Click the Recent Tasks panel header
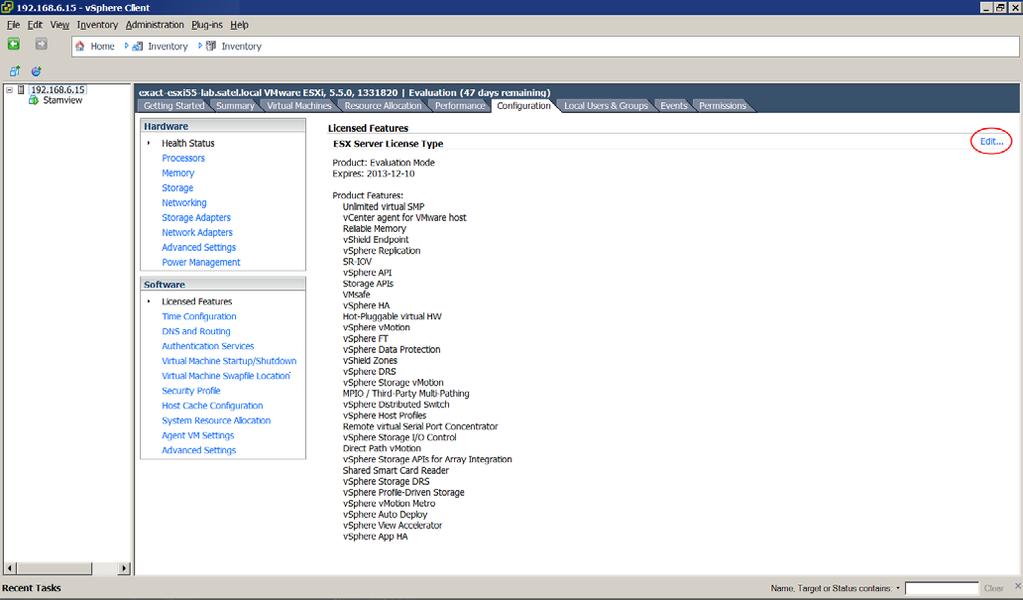1023x600 pixels. (x=31, y=588)
